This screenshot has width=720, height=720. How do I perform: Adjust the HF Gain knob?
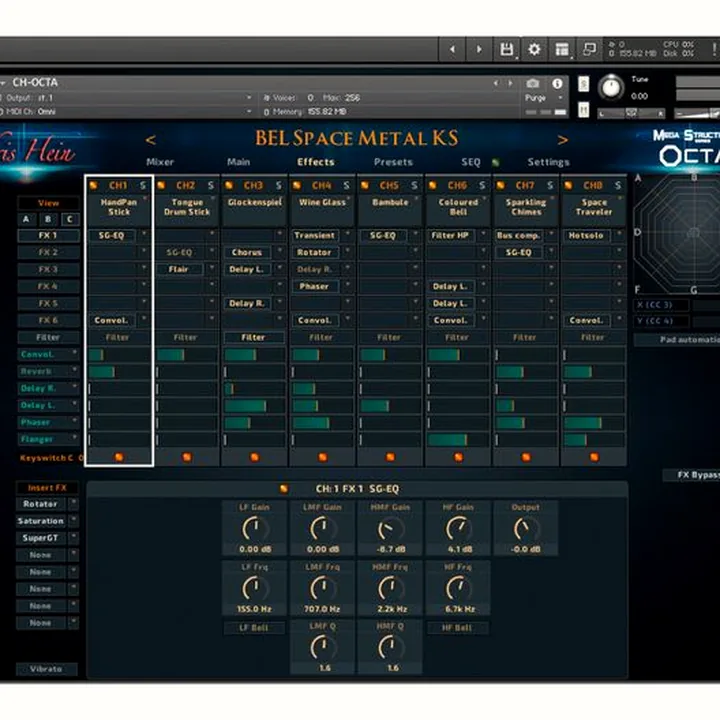point(458,529)
